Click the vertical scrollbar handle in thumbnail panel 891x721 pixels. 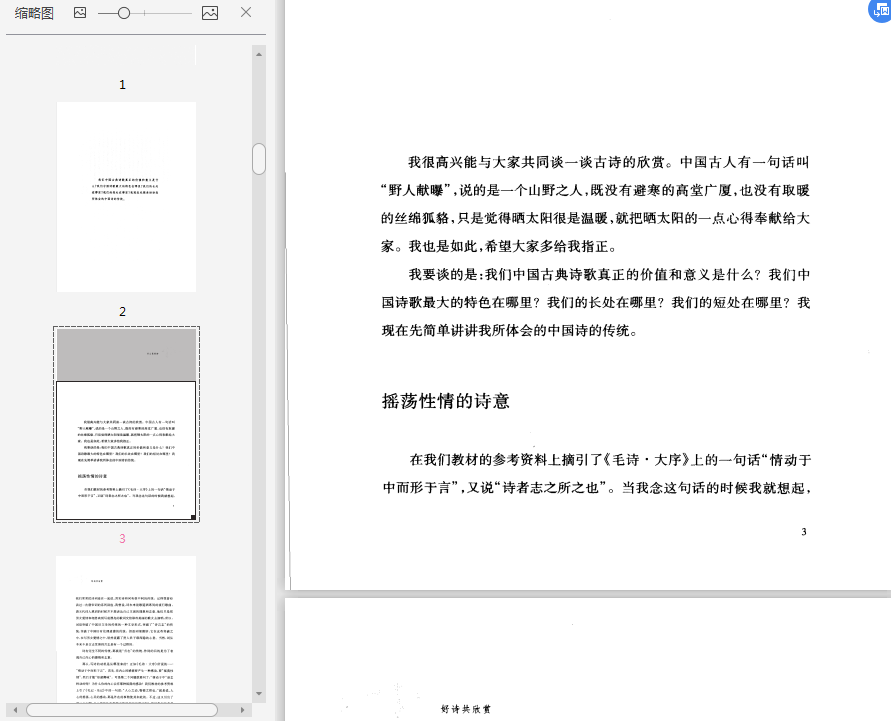pyautogui.click(x=259, y=159)
